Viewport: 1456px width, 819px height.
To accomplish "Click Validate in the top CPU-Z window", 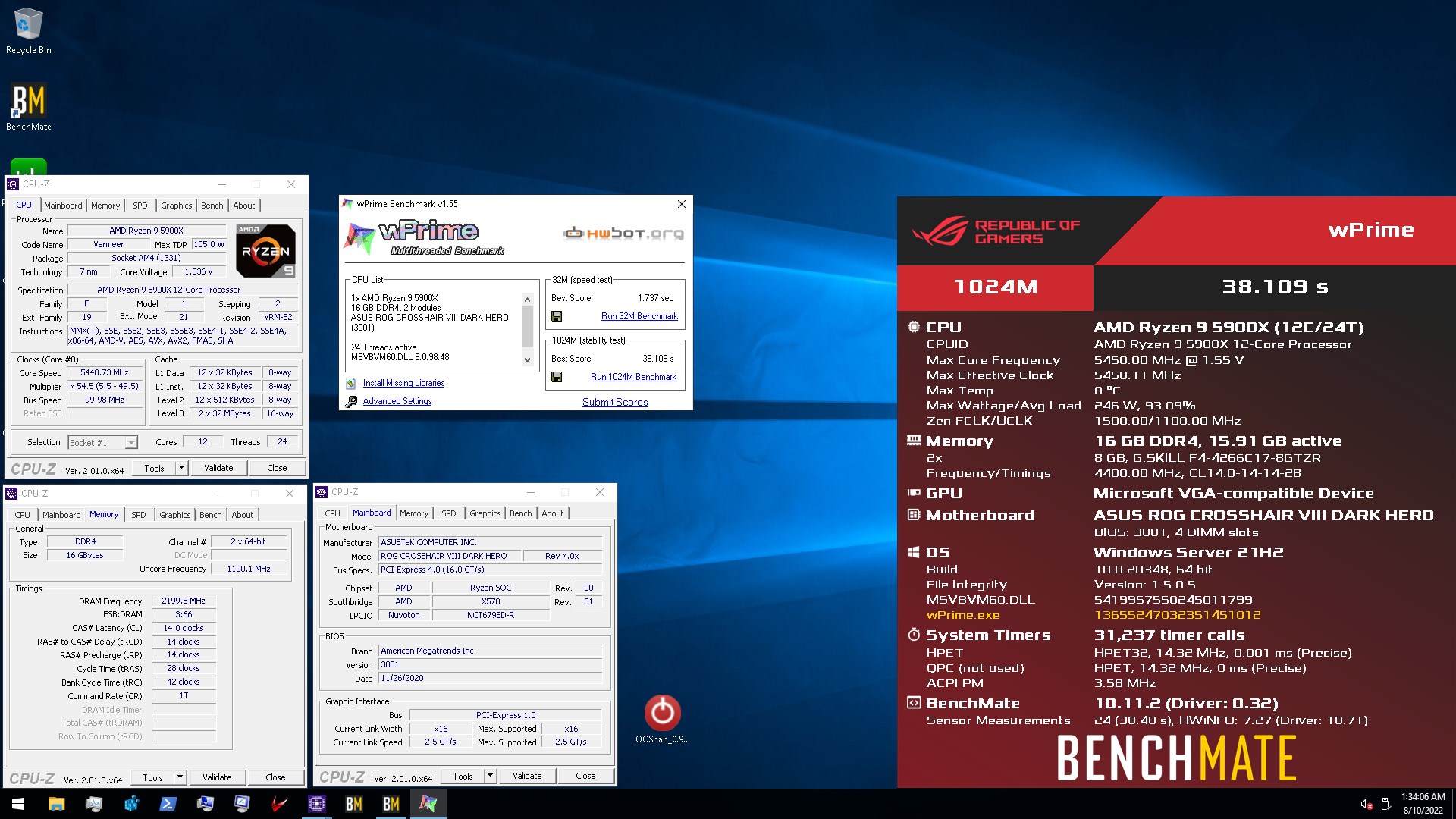I will pyautogui.click(x=218, y=468).
